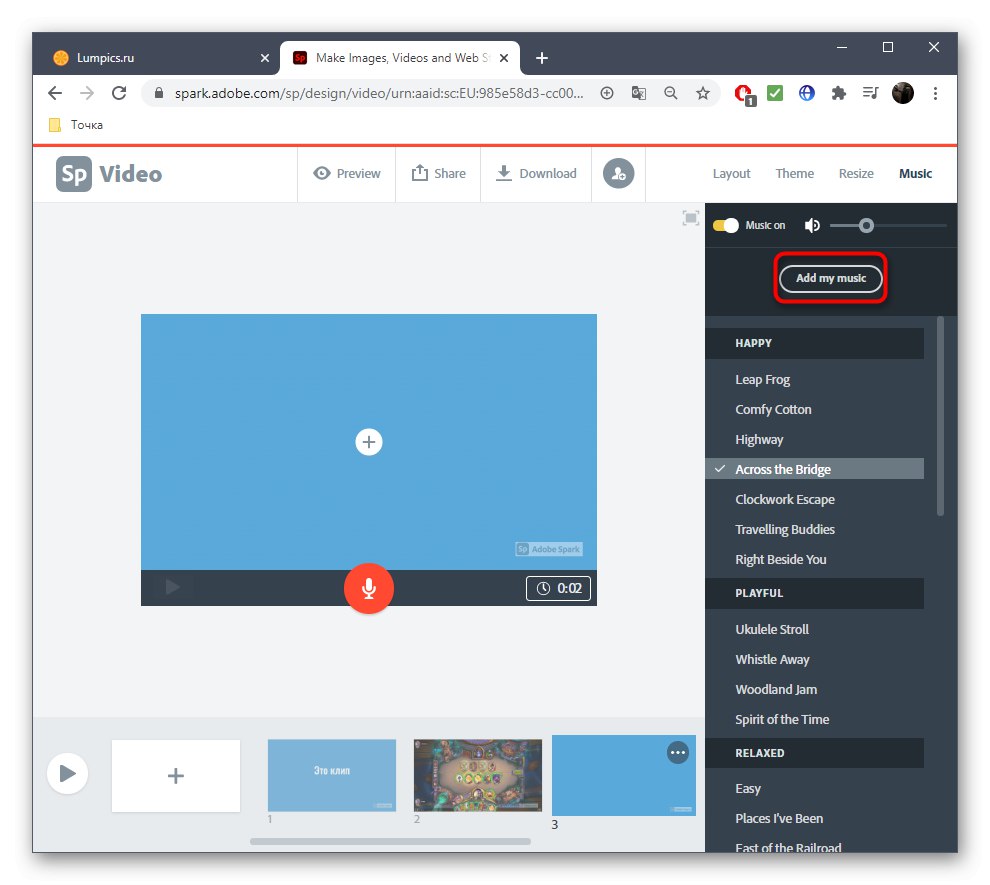Screen dimensions: 990x885
Task: Open video Preview
Action: click(x=346, y=173)
